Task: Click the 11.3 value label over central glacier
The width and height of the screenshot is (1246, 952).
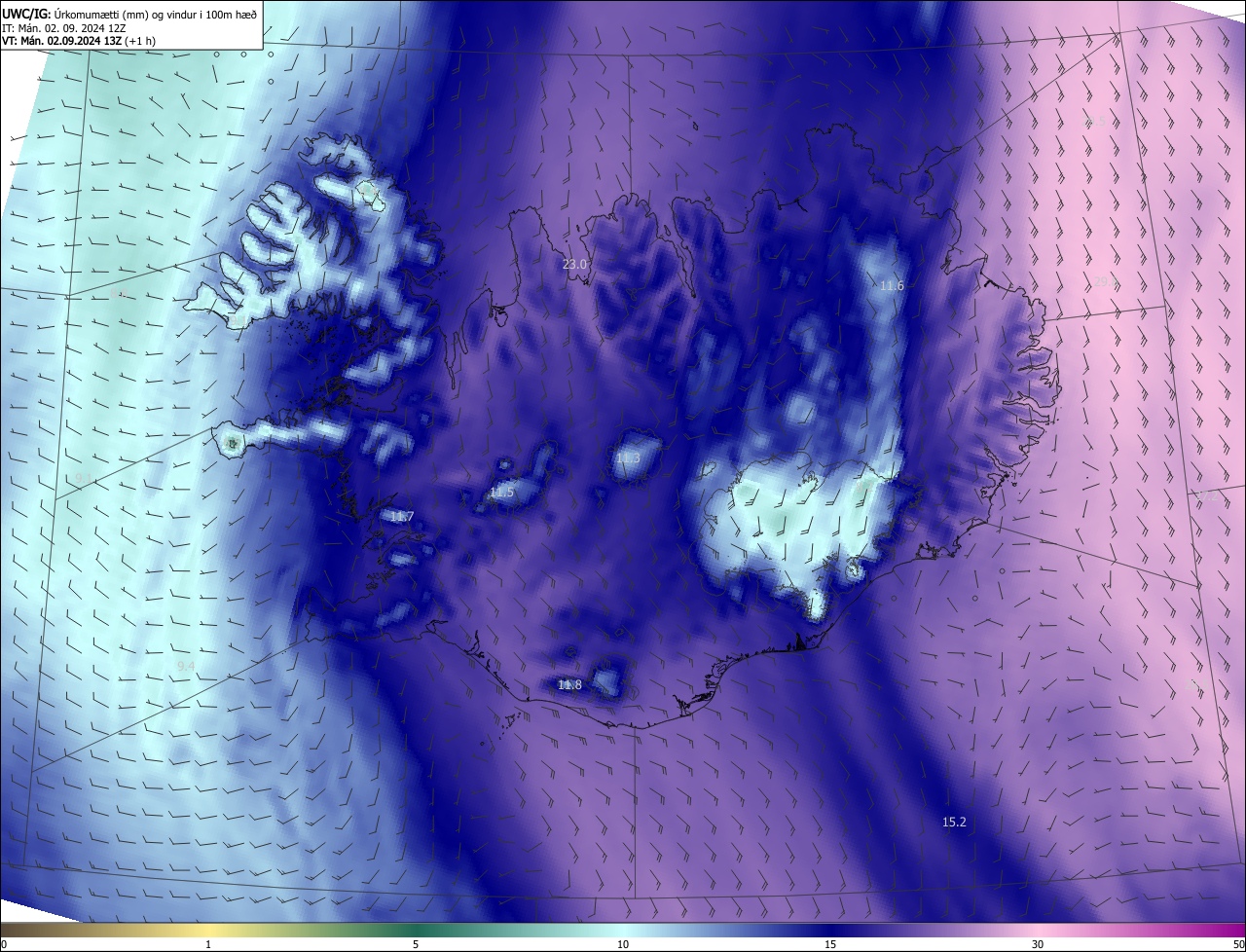Action: point(628,458)
